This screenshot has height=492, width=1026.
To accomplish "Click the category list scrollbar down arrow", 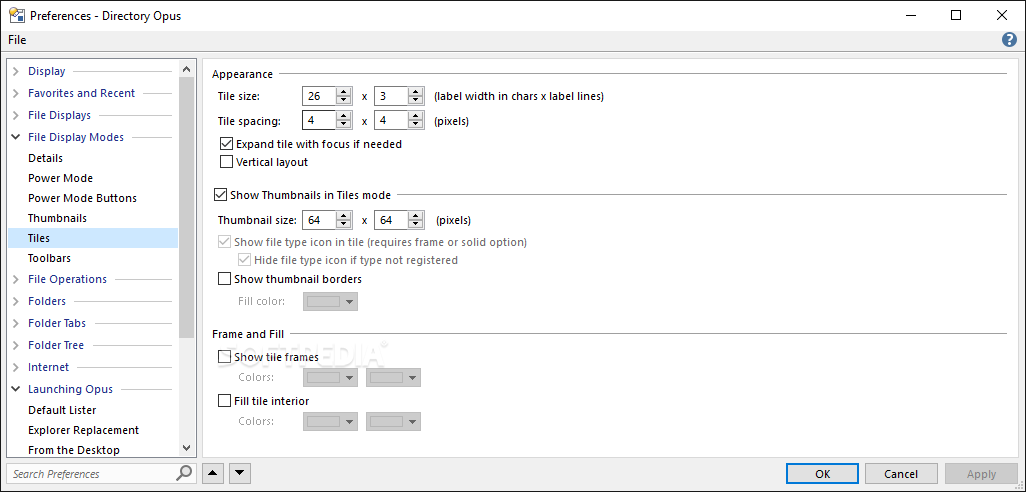I will click(x=186, y=448).
